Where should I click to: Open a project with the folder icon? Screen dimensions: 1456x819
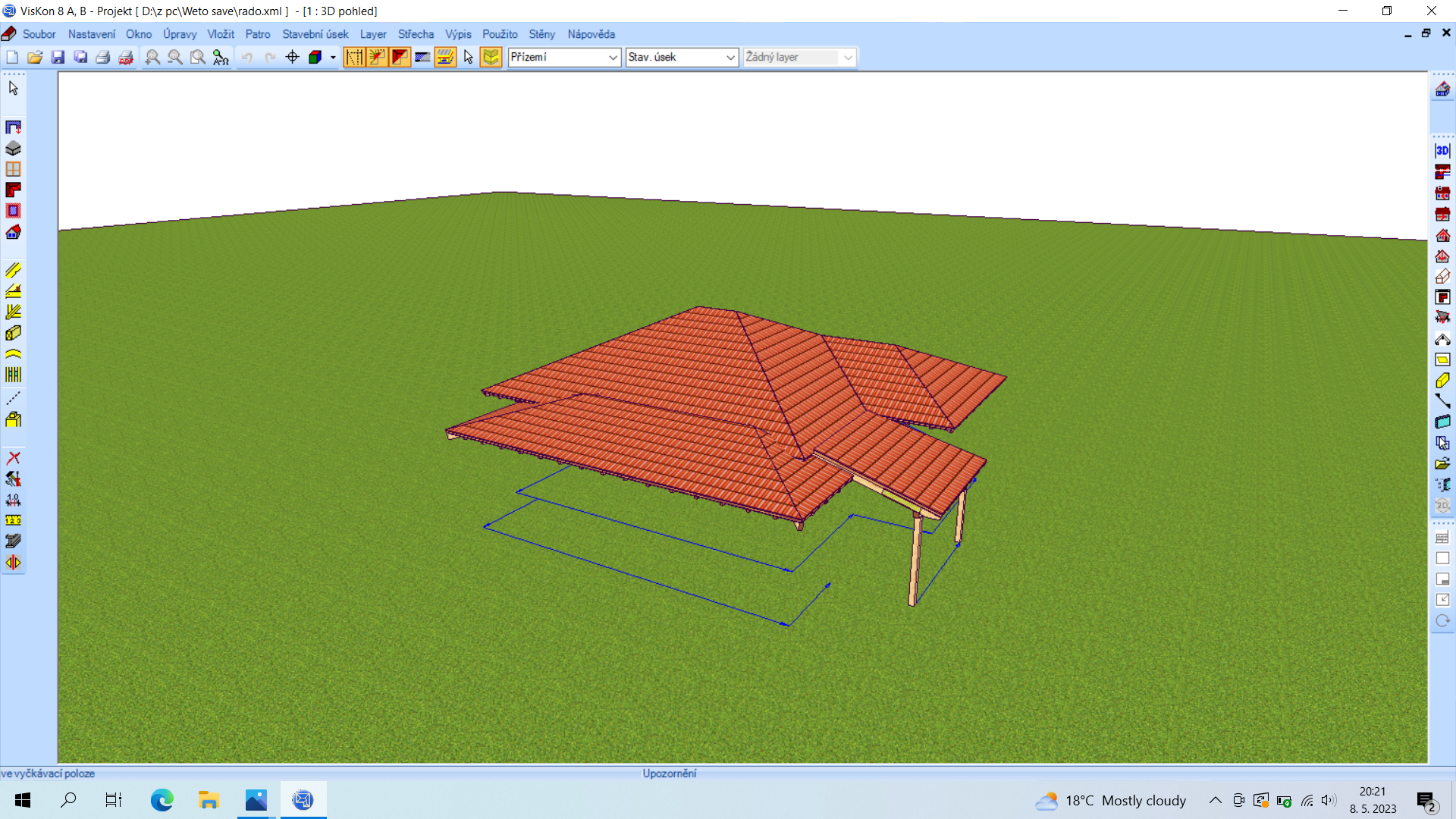(35, 57)
